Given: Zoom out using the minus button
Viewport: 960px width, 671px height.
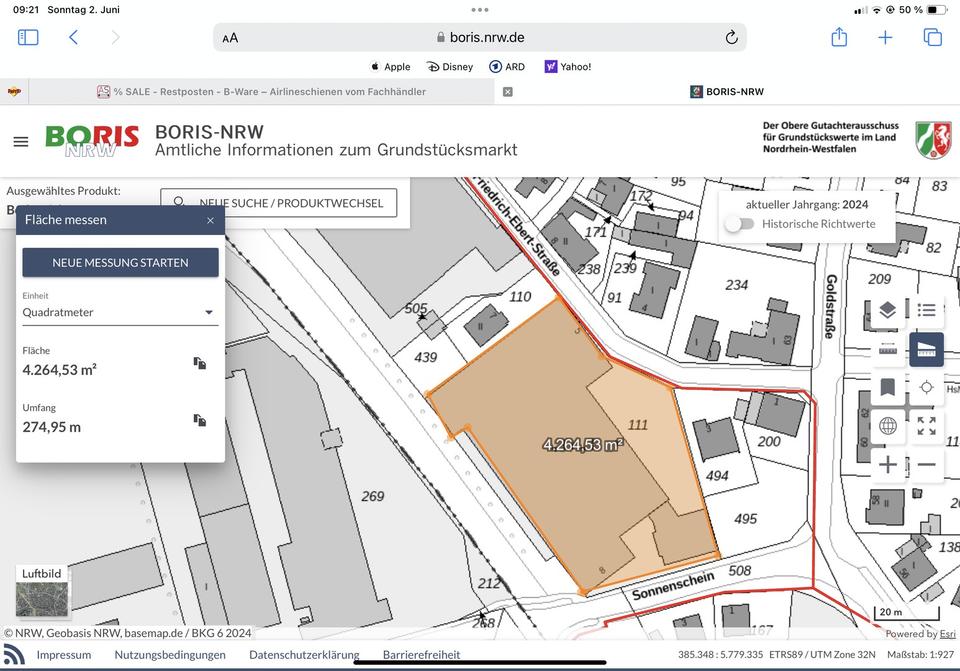Looking at the screenshot, I should (926, 464).
